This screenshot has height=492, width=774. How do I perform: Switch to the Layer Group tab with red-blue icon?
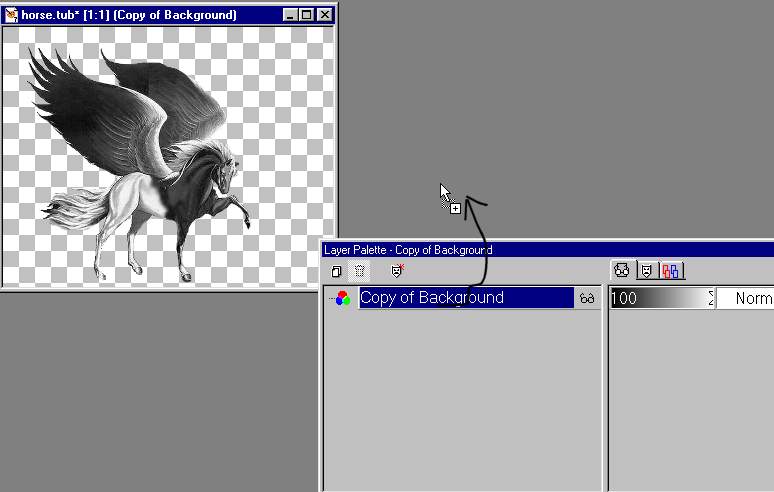[671, 271]
